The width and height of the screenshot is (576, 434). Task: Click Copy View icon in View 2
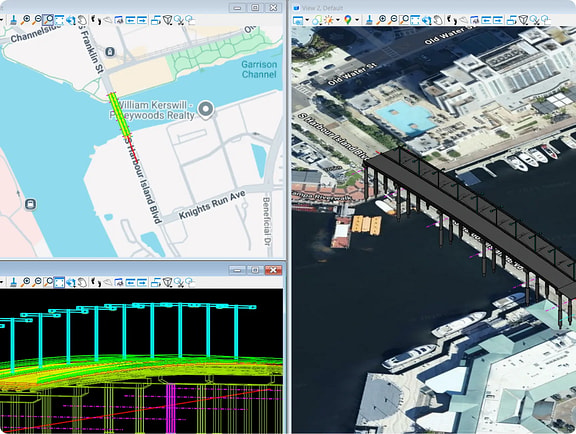point(512,20)
